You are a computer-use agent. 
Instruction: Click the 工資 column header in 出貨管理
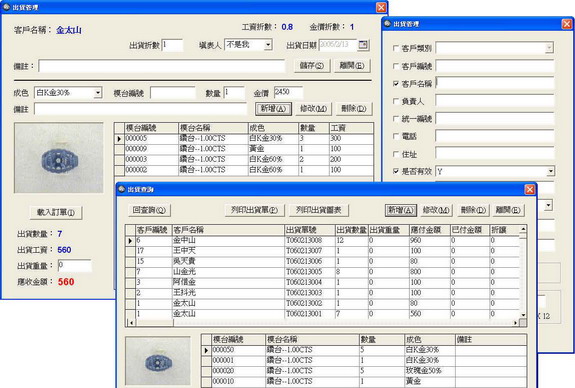351,128
